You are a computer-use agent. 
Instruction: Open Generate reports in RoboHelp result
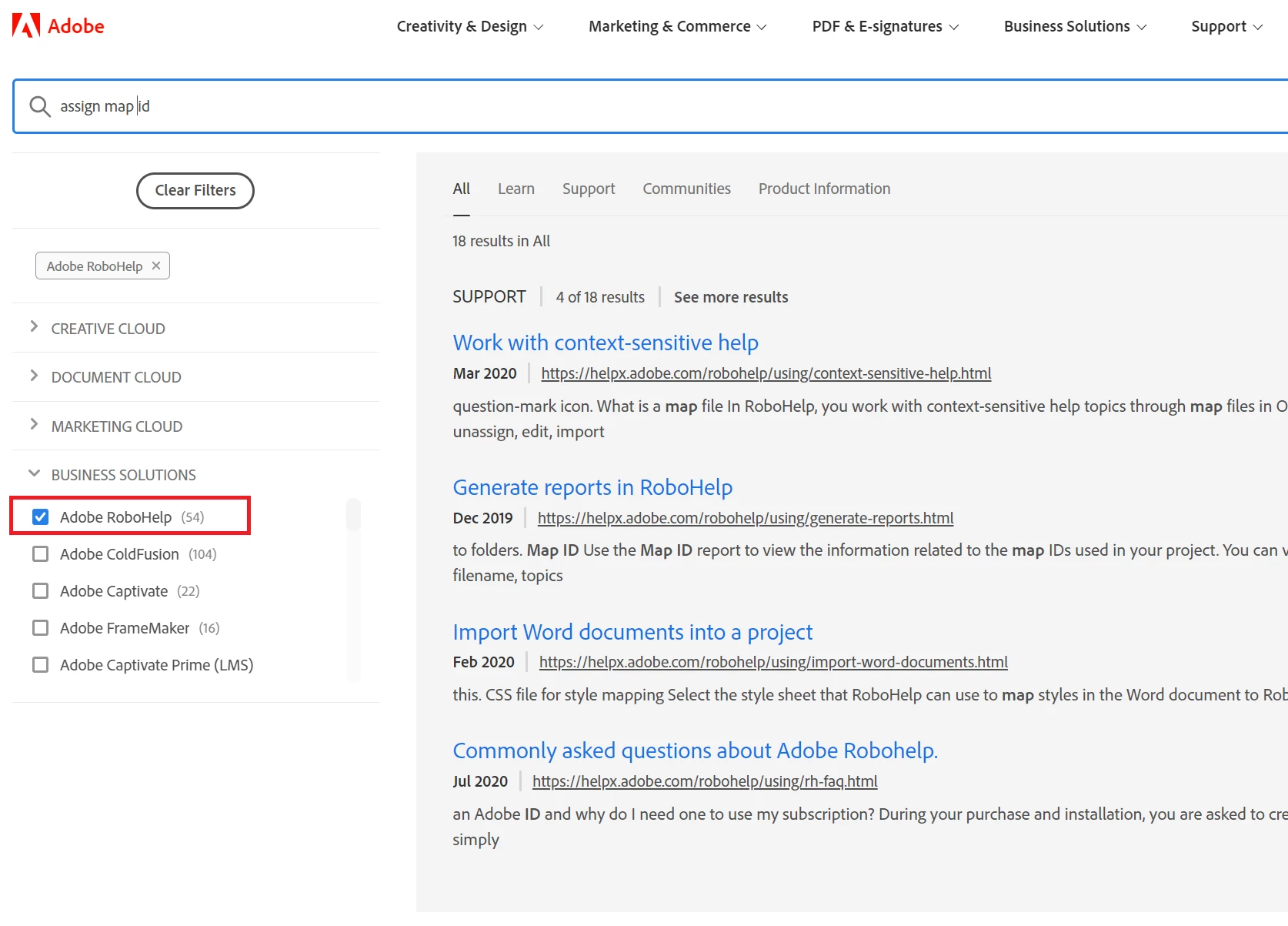tap(592, 487)
